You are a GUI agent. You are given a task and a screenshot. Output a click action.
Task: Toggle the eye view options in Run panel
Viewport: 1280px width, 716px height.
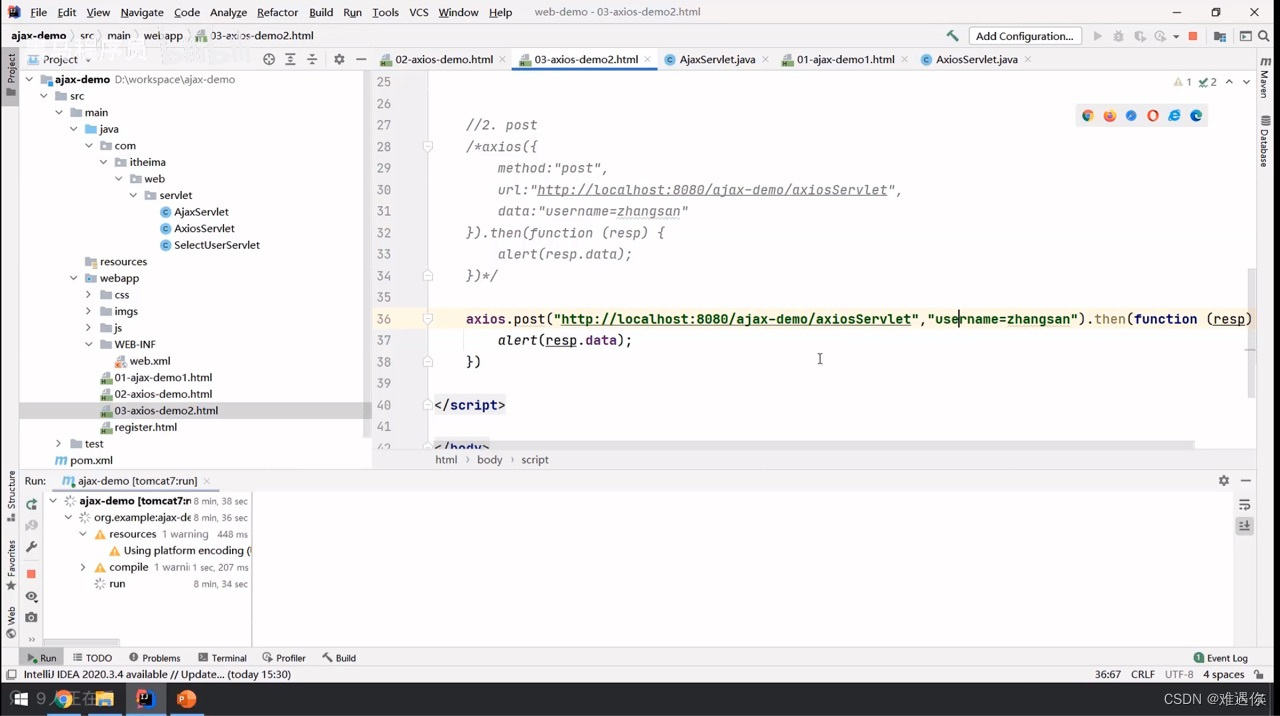click(x=31, y=596)
